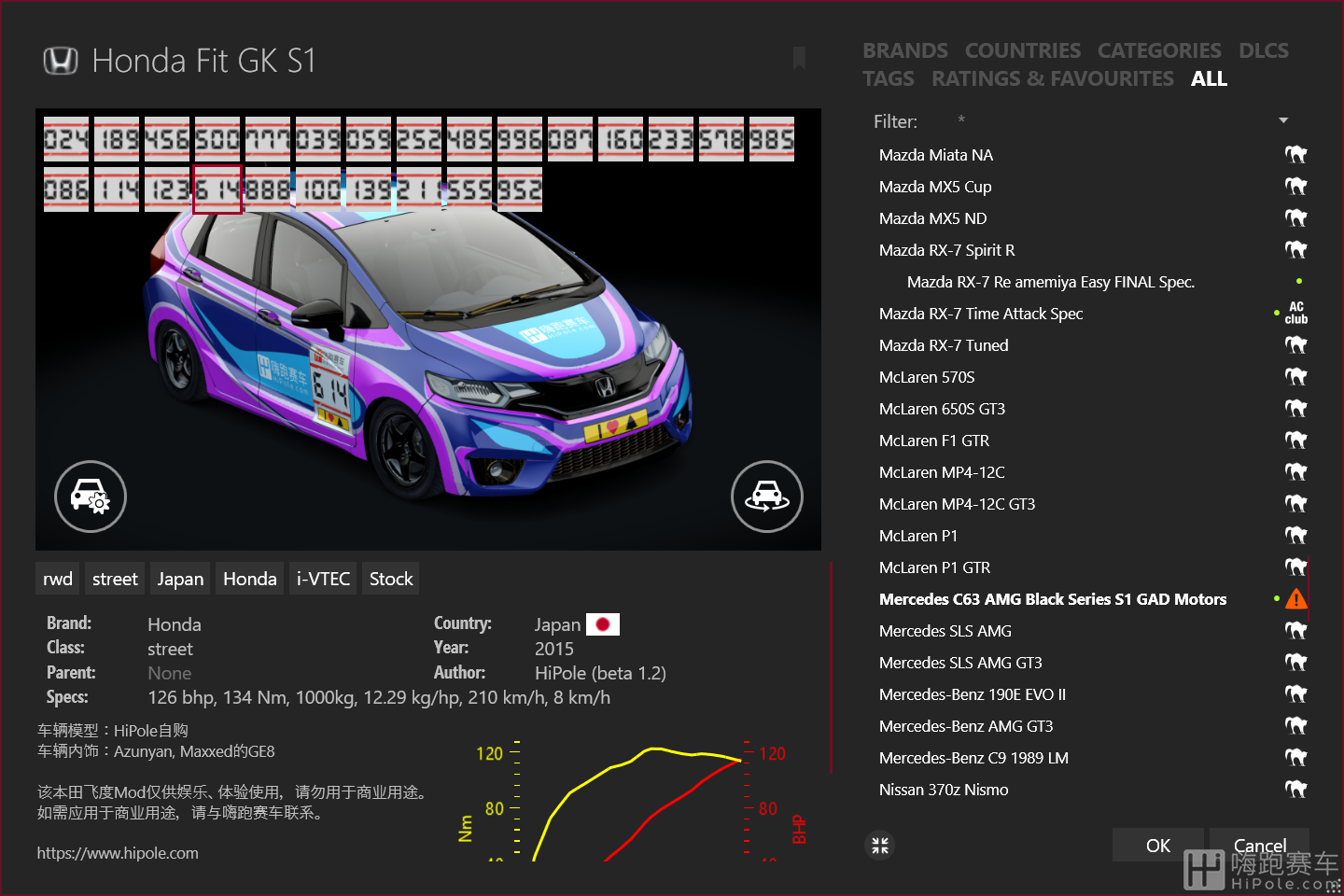The image size is (1344, 896).
Task: Click AC club icon beside RX-7 Time Attack Spec
Action: click(1296, 313)
